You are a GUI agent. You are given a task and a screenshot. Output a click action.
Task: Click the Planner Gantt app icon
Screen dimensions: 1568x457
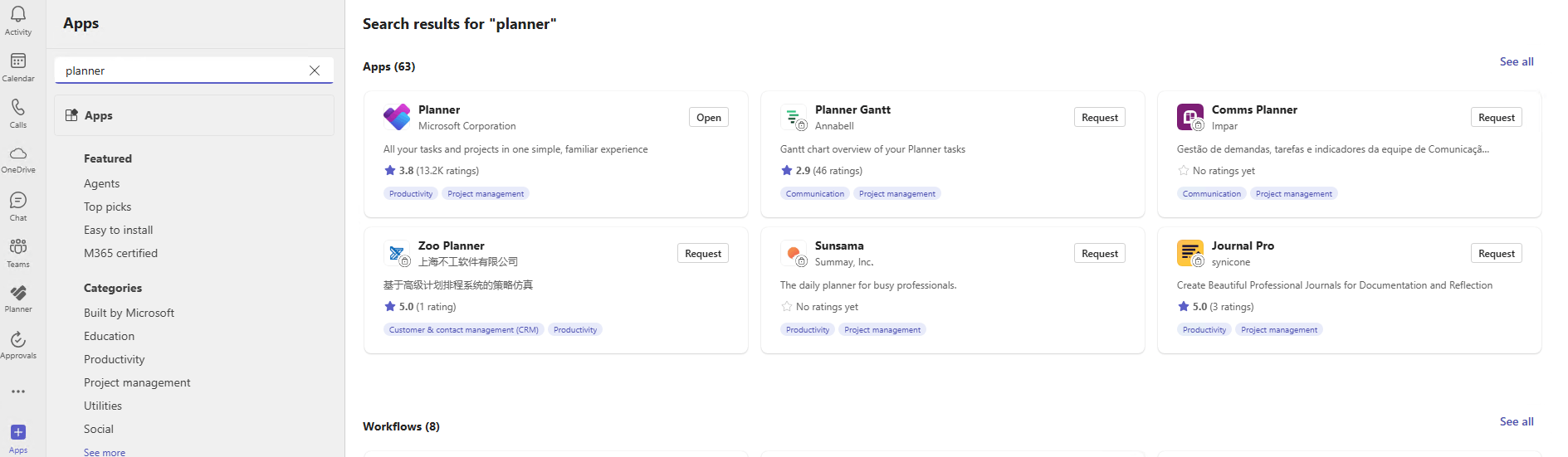click(794, 117)
